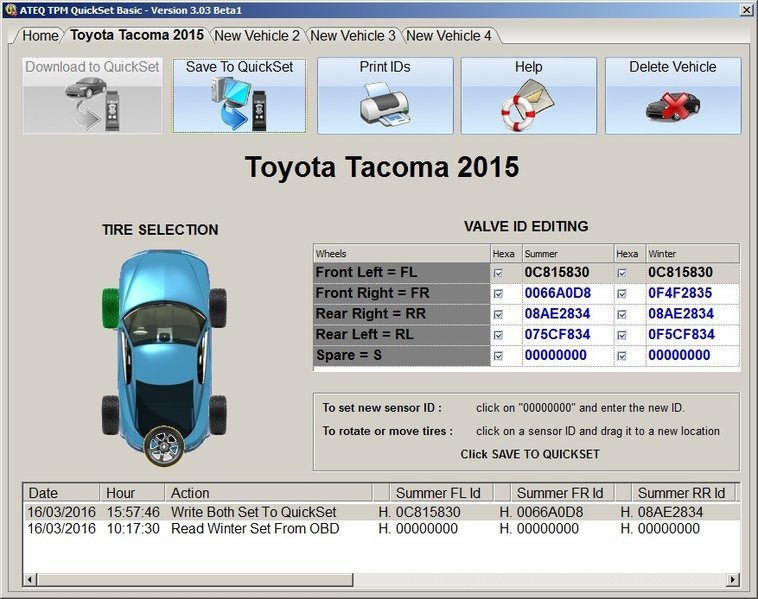Edit Winter ID 00000000 for Spare
Image resolution: width=758 pixels, height=599 pixels.
coord(692,355)
